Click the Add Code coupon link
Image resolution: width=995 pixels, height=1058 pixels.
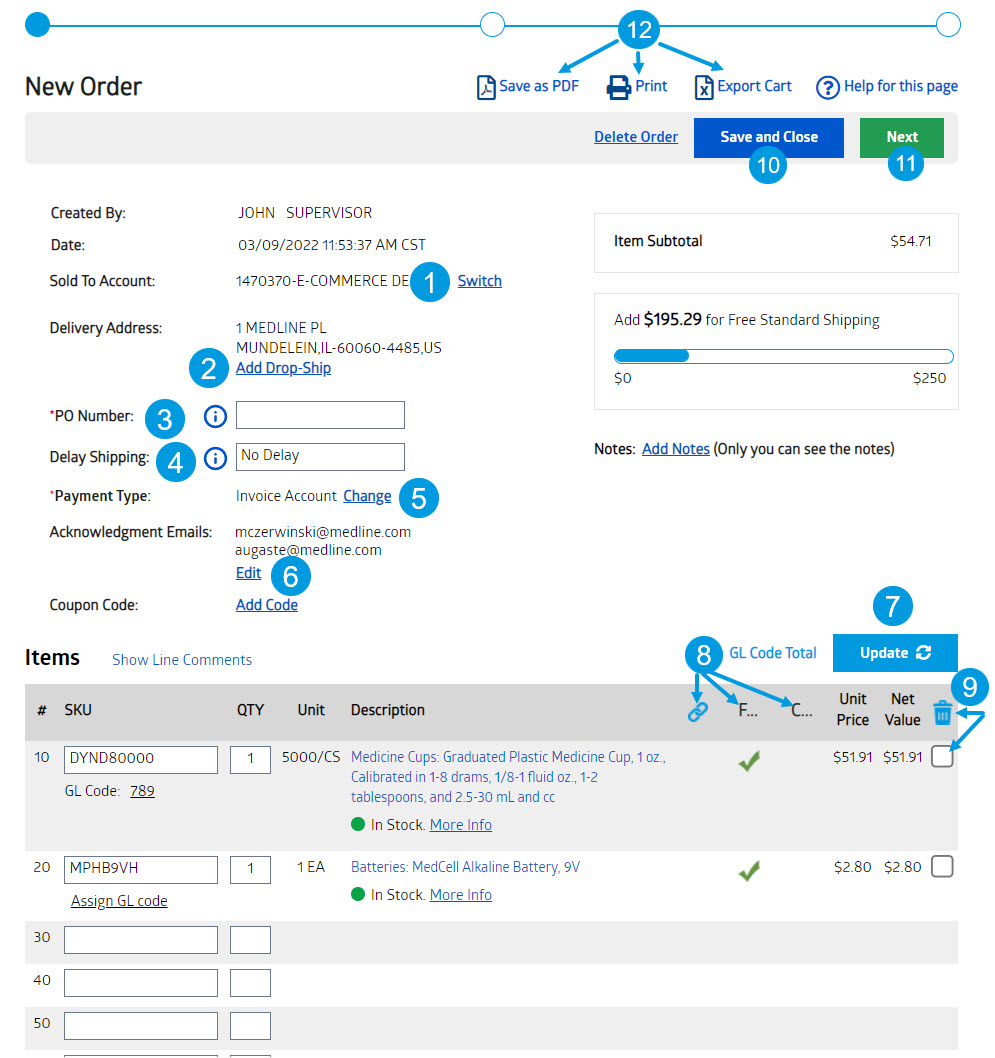266,605
